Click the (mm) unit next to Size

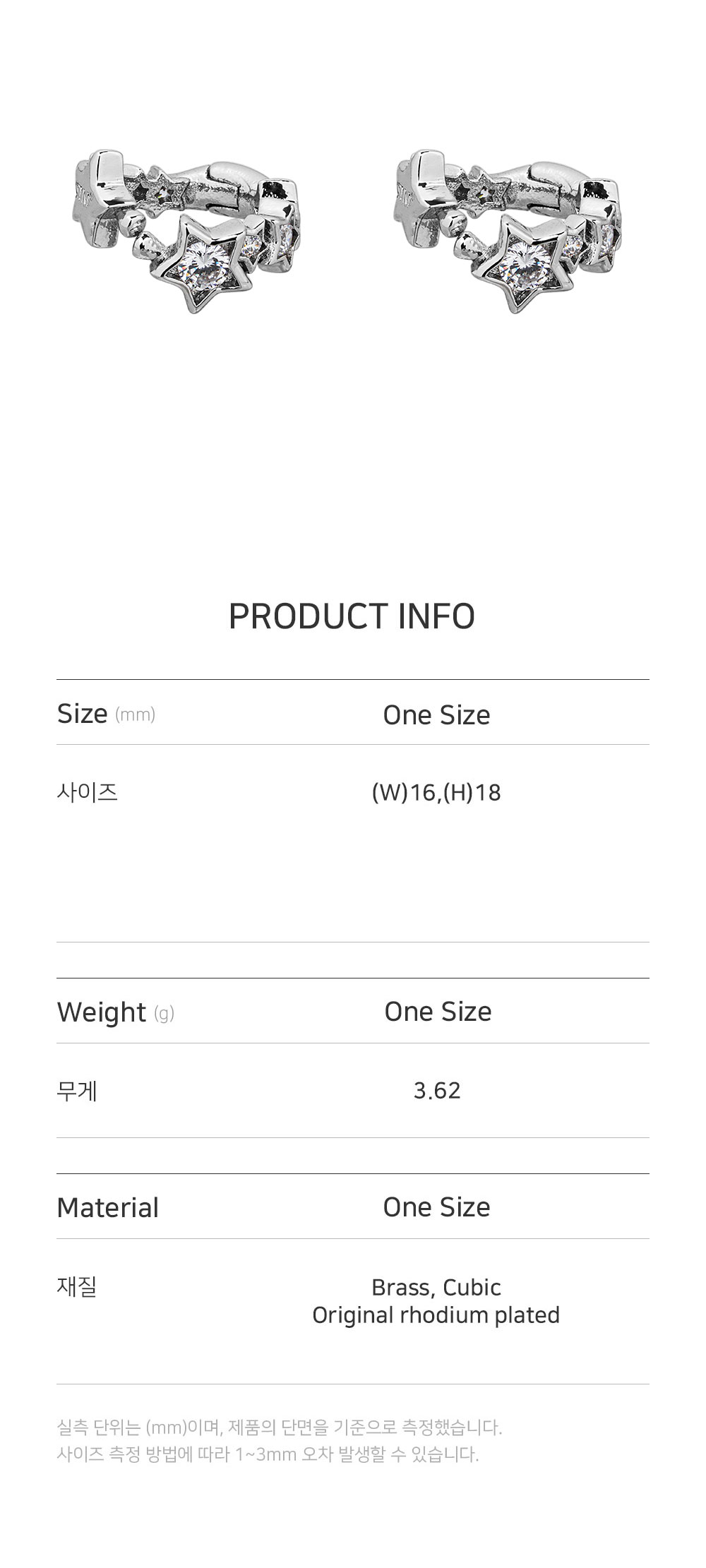point(135,715)
